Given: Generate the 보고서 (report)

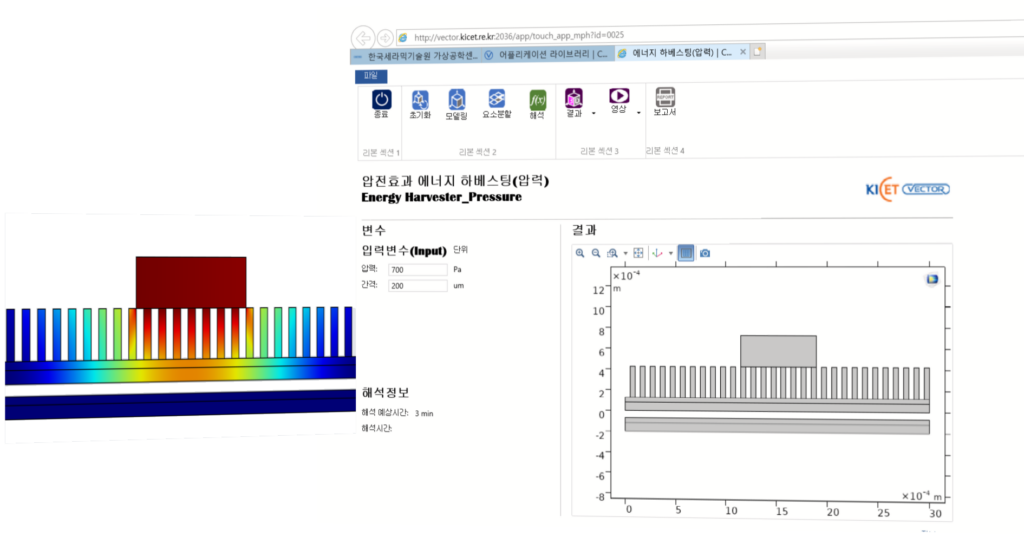Looking at the screenshot, I should click(665, 98).
